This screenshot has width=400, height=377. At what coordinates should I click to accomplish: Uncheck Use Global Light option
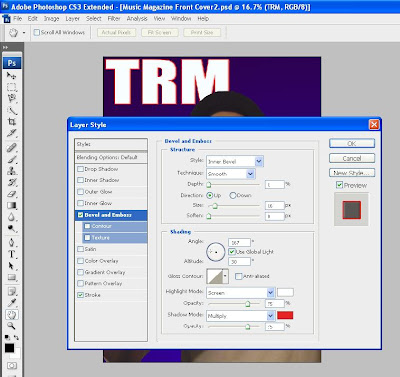coord(232,252)
